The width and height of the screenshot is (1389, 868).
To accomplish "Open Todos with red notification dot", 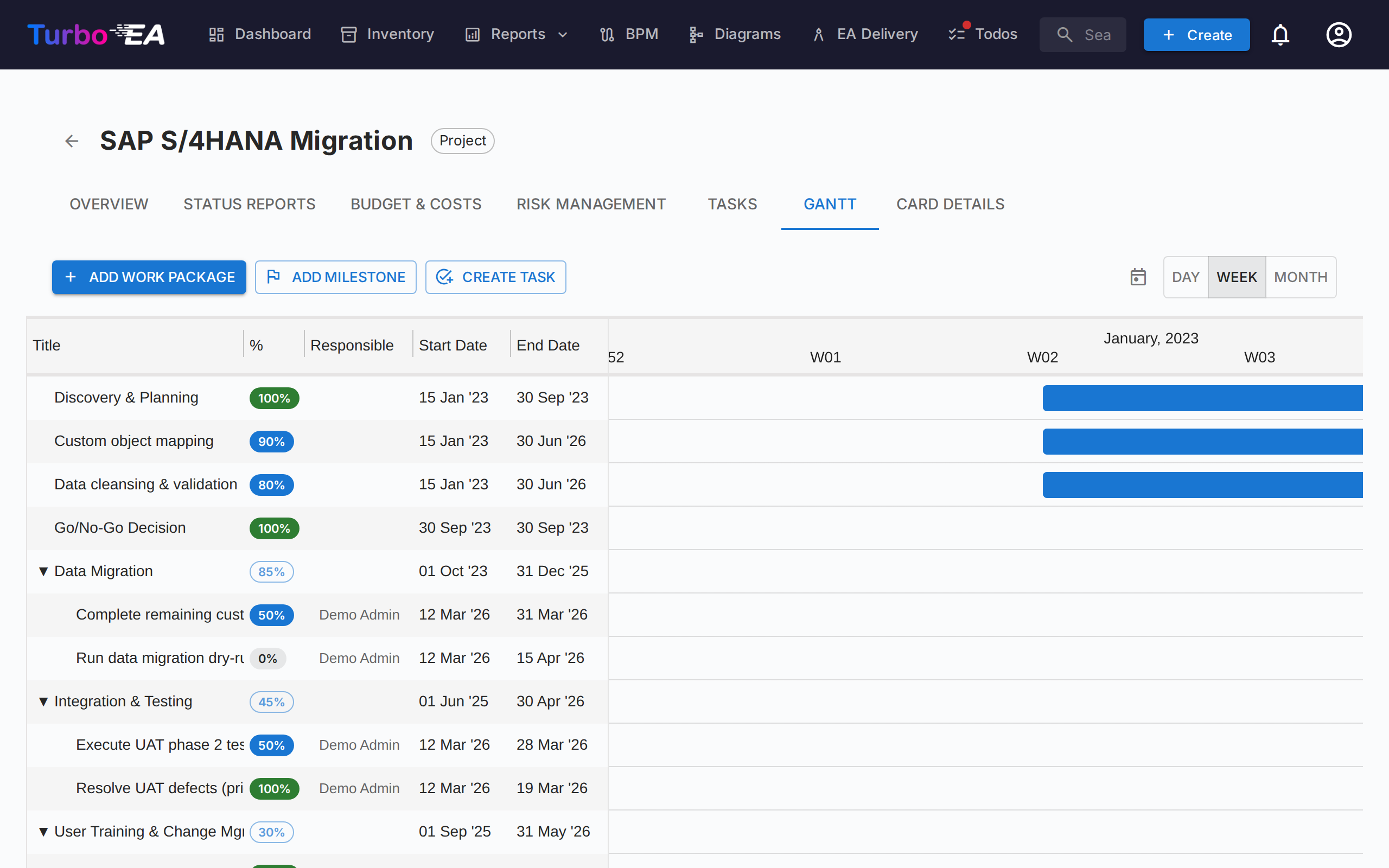I will [983, 34].
